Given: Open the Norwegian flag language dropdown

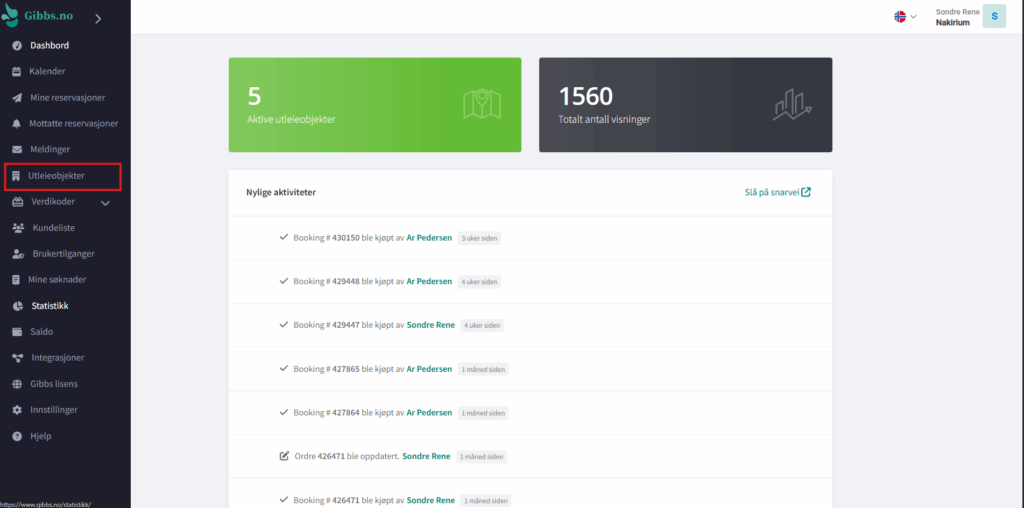Looking at the screenshot, I should tap(905, 17).
